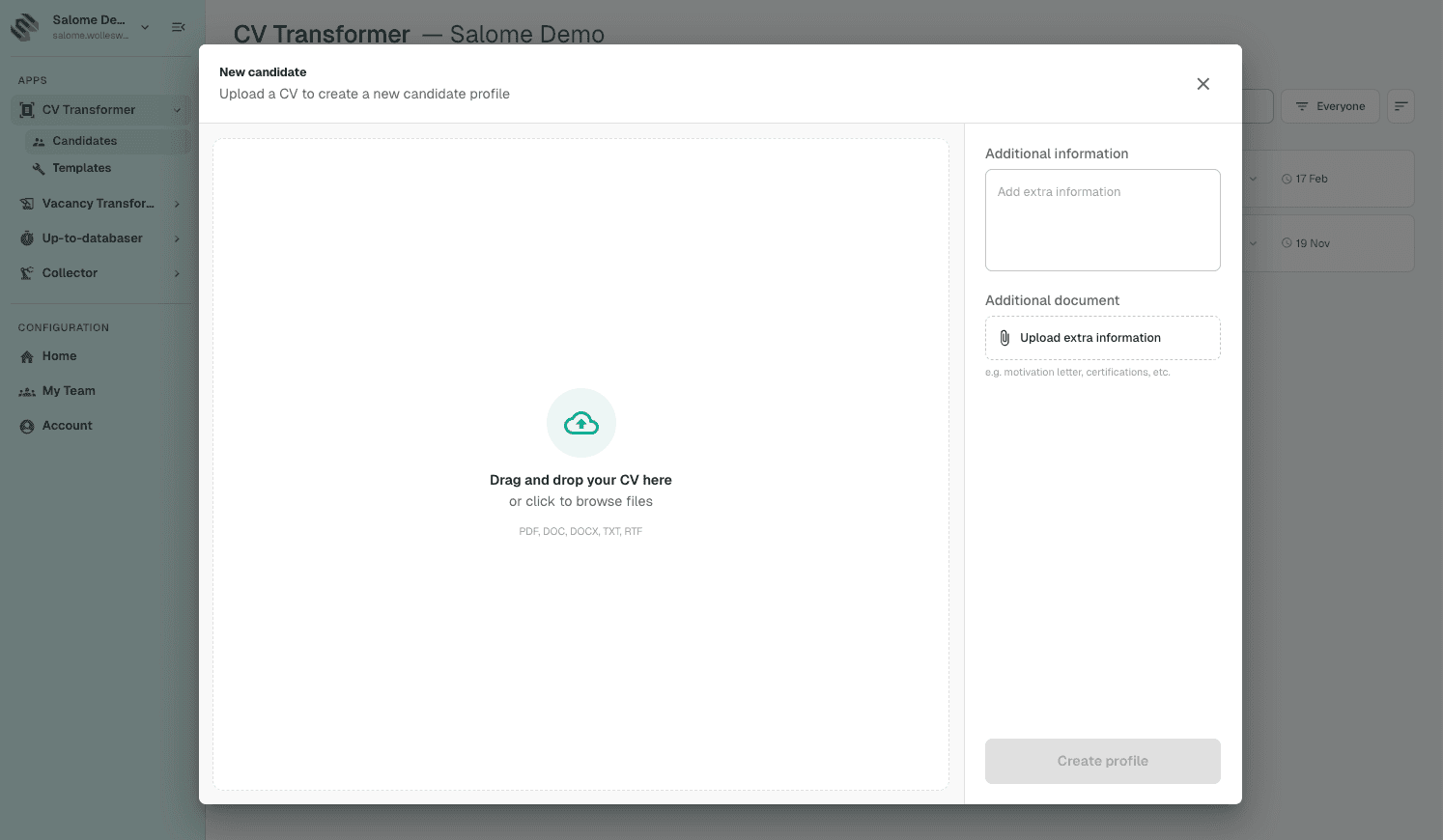Click the 'e.g. motivation letter' hint text
The height and width of the screenshot is (840, 1443).
pyautogui.click(x=1078, y=372)
